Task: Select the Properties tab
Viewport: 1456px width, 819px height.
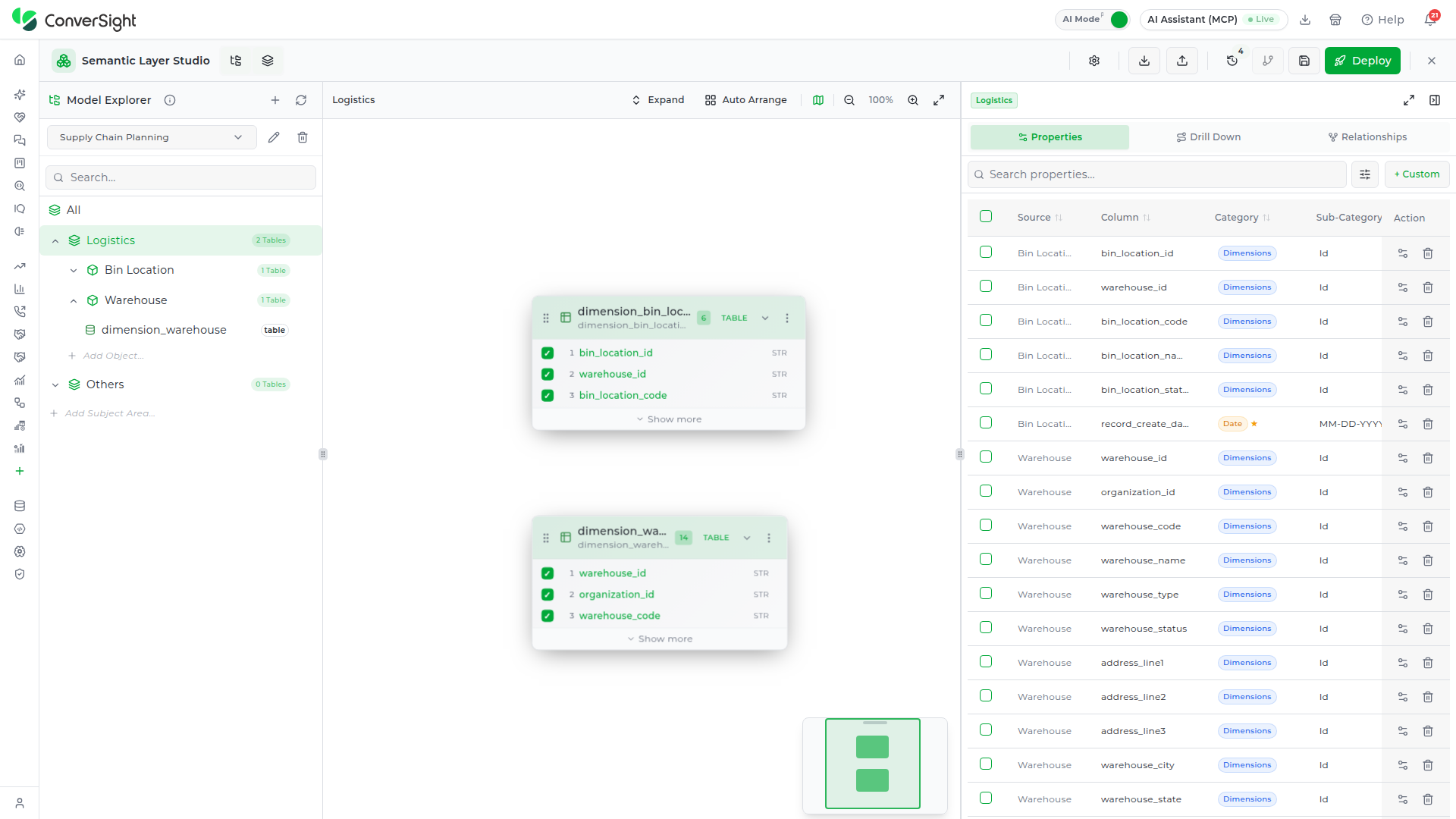Action: click(x=1050, y=137)
